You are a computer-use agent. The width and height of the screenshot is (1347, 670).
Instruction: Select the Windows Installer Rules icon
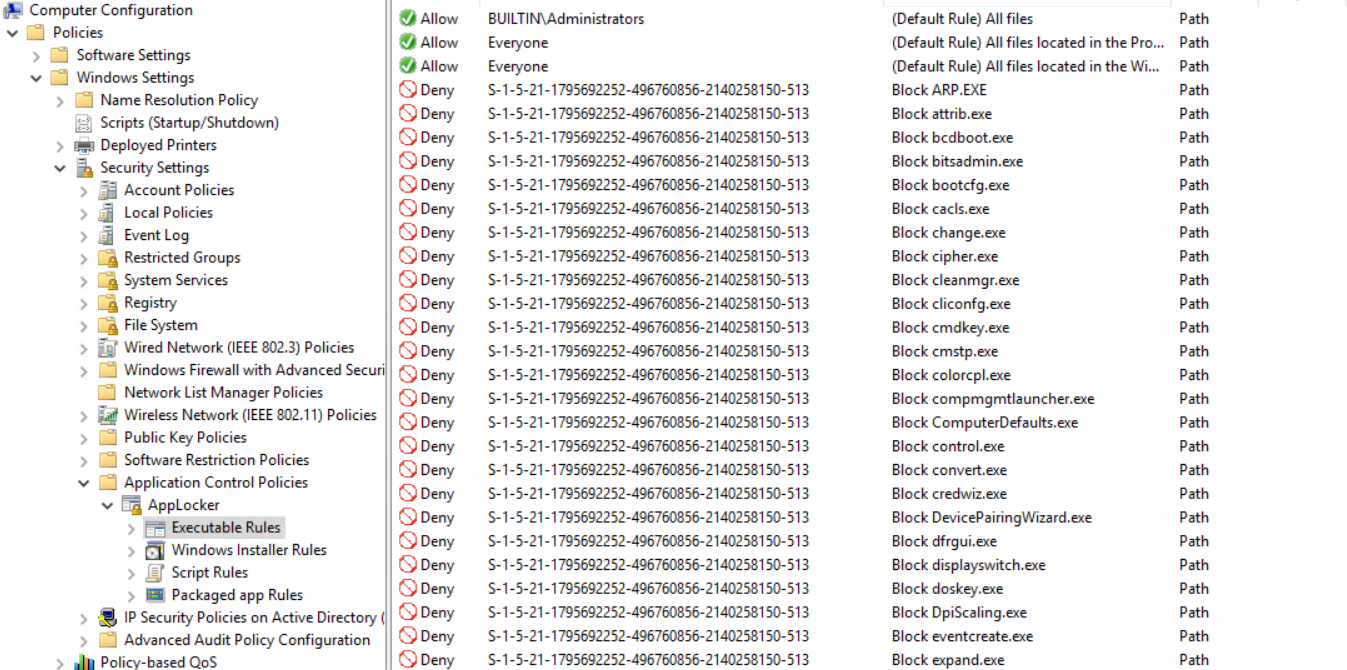click(x=154, y=550)
